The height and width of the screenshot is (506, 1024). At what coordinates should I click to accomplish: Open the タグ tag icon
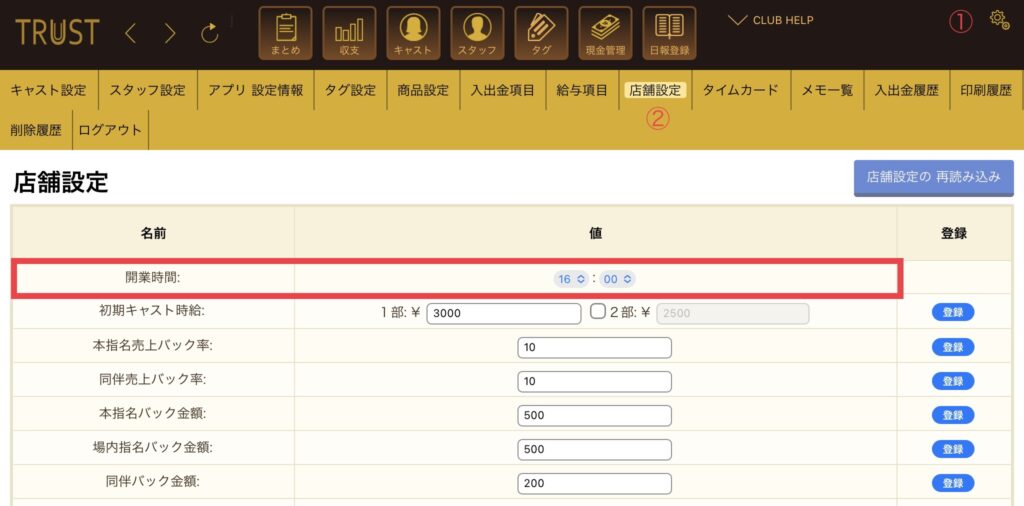tap(541, 33)
